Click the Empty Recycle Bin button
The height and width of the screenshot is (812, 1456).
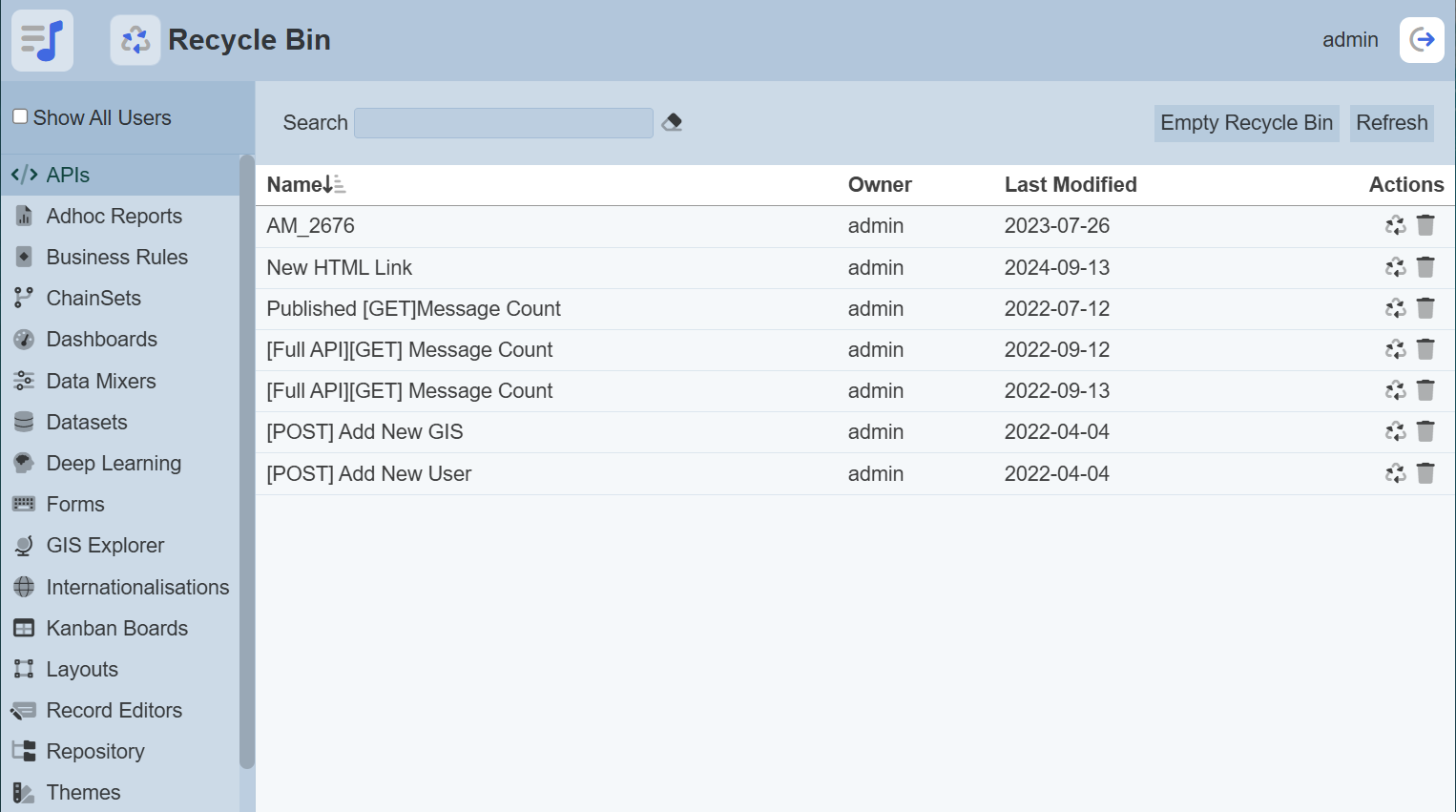click(1246, 123)
